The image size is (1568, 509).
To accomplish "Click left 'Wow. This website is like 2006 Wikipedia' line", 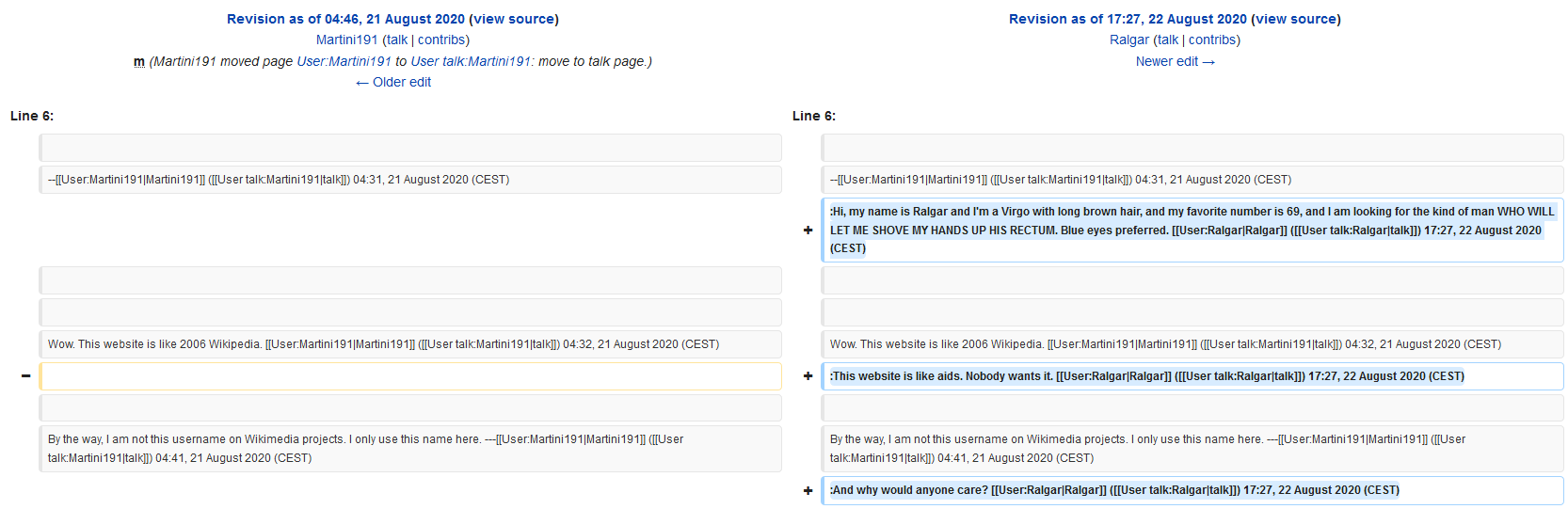I will pyautogui.click(x=410, y=344).
